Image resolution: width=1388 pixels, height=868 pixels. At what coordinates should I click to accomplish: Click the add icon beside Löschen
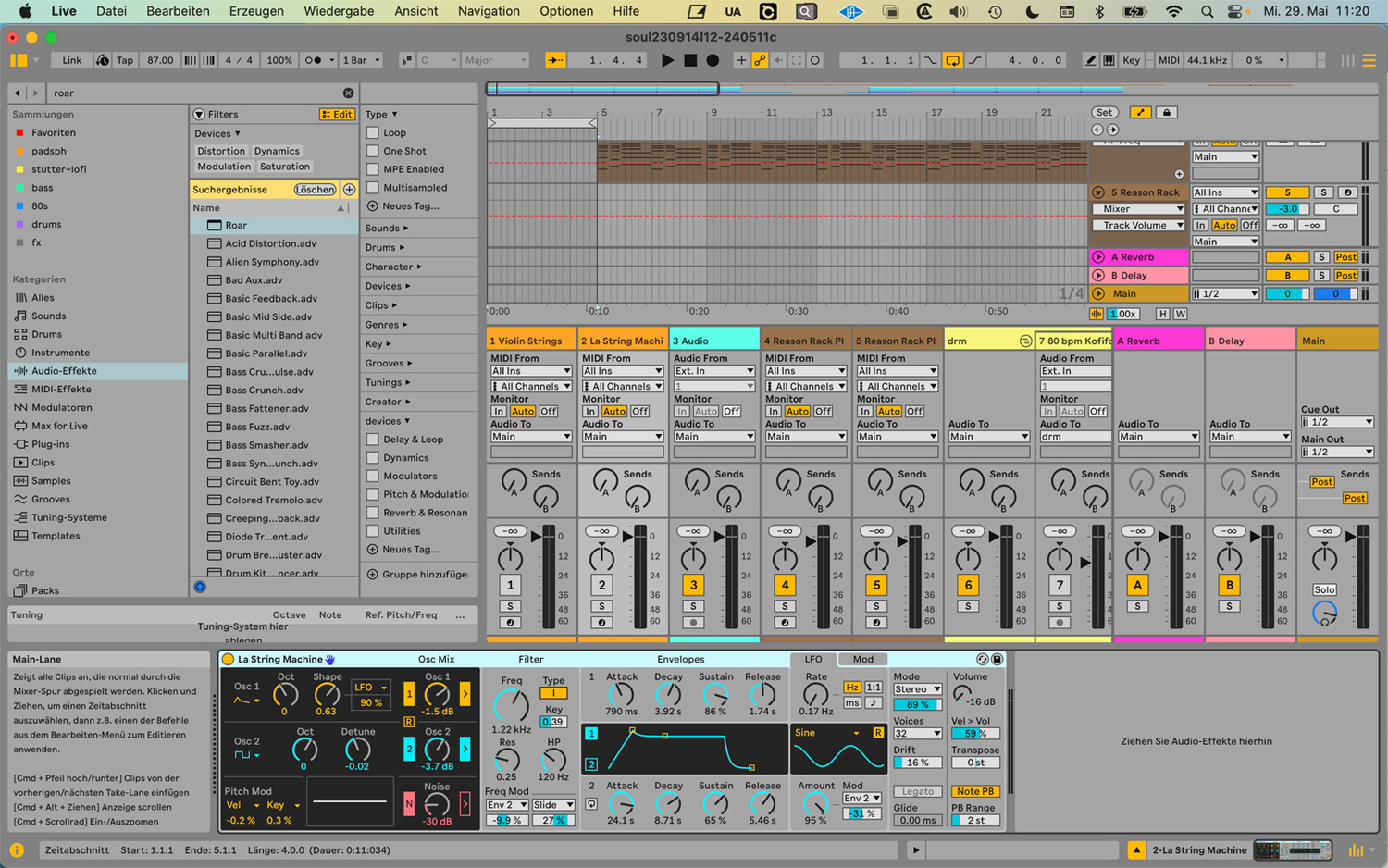pos(350,190)
